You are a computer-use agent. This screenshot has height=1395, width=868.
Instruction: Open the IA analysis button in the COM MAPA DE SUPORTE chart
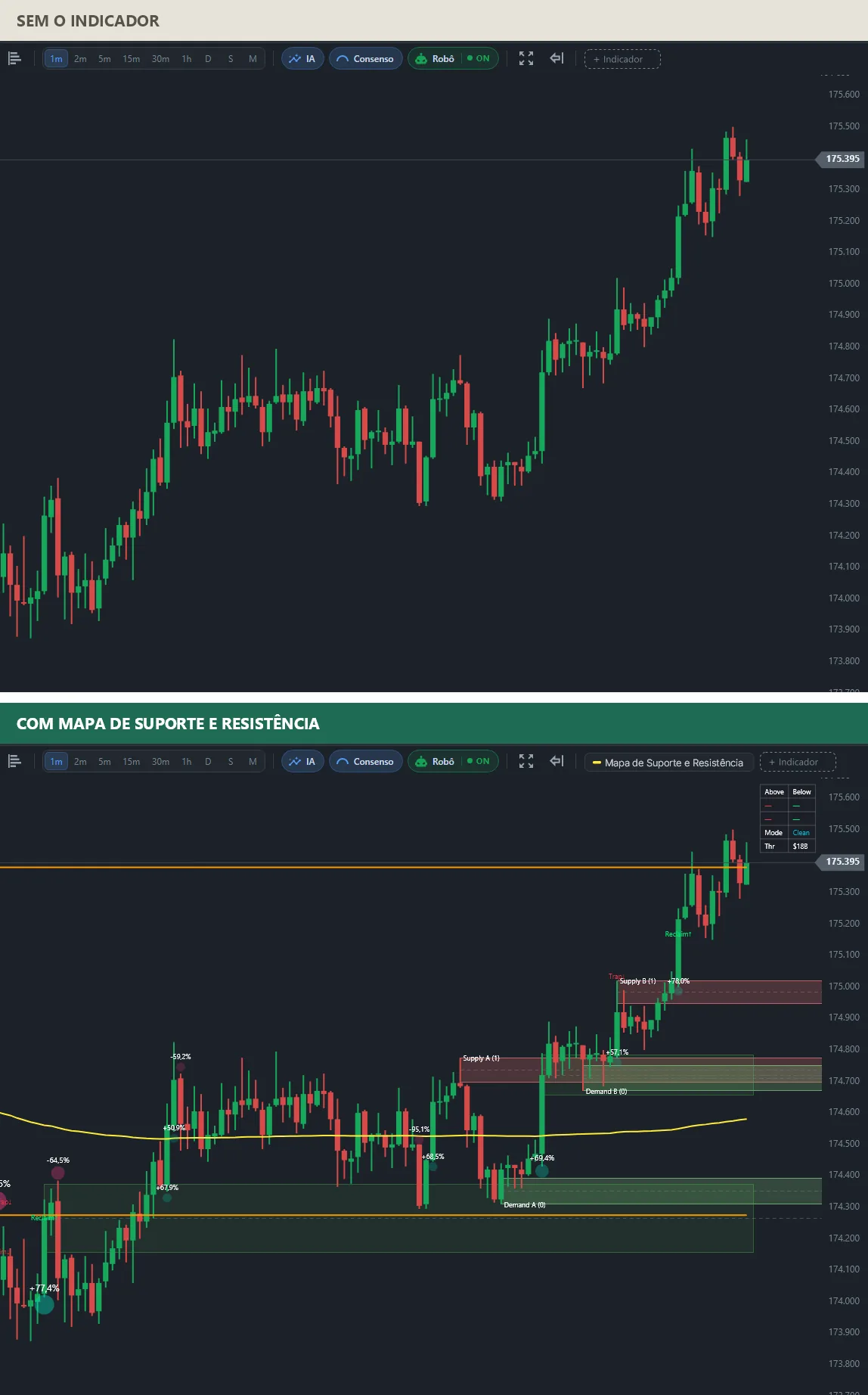[x=302, y=762]
